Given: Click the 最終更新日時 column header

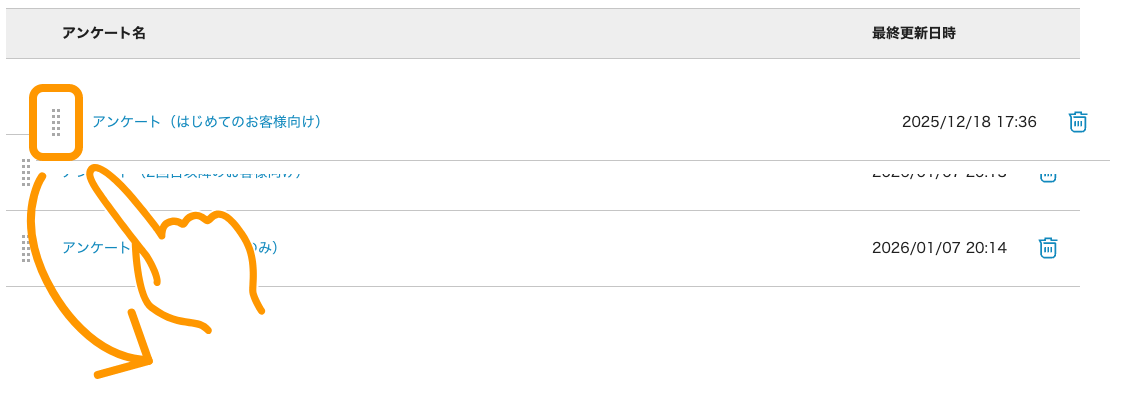Looking at the screenshot, I should [x=913, y=34].
